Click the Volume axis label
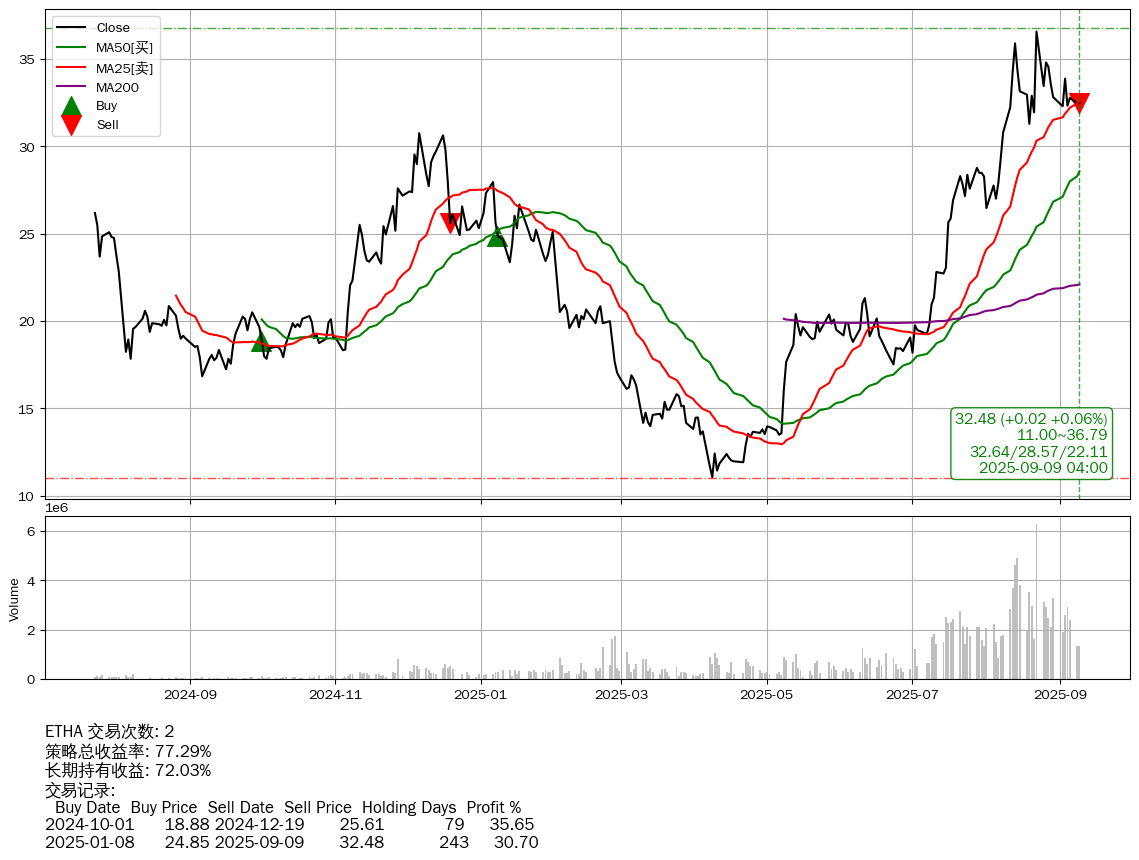This screenshot has width=1139, height=860. point(14,598)
